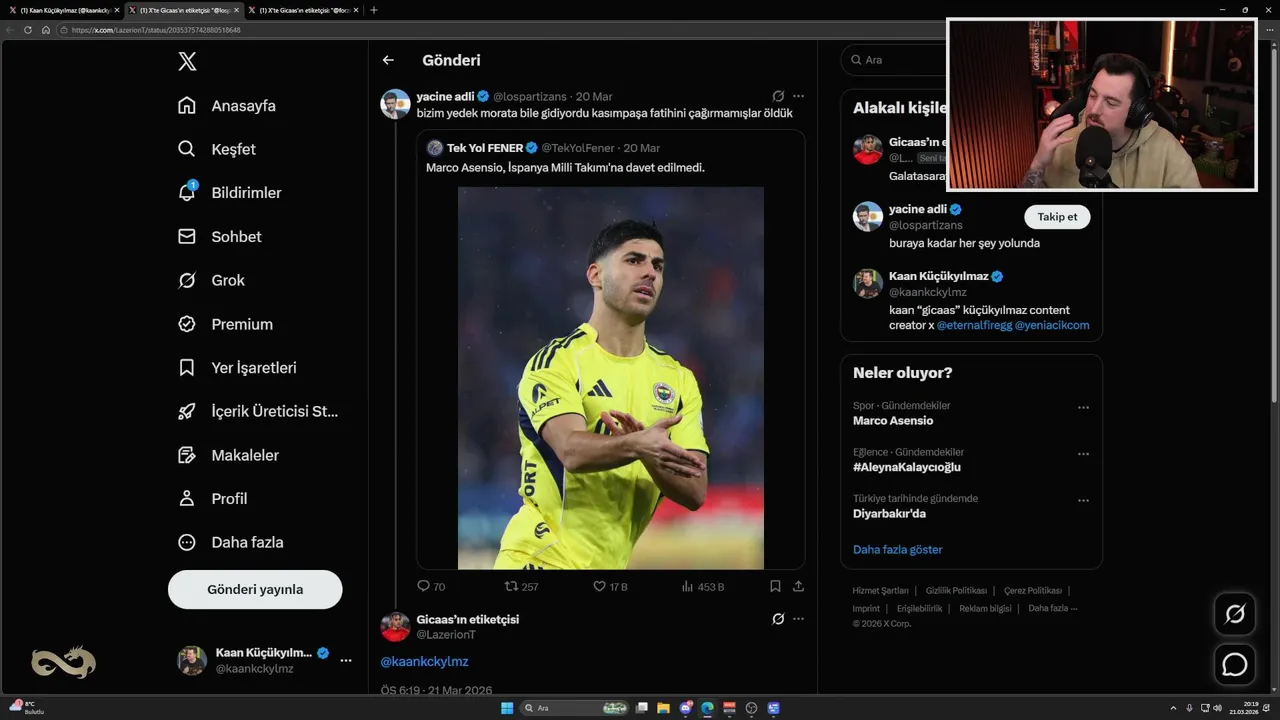1280x720 pixels.
Task: Click Gicaas'ın etiketçisi avatar on the reply
Action: coord(395,627)
